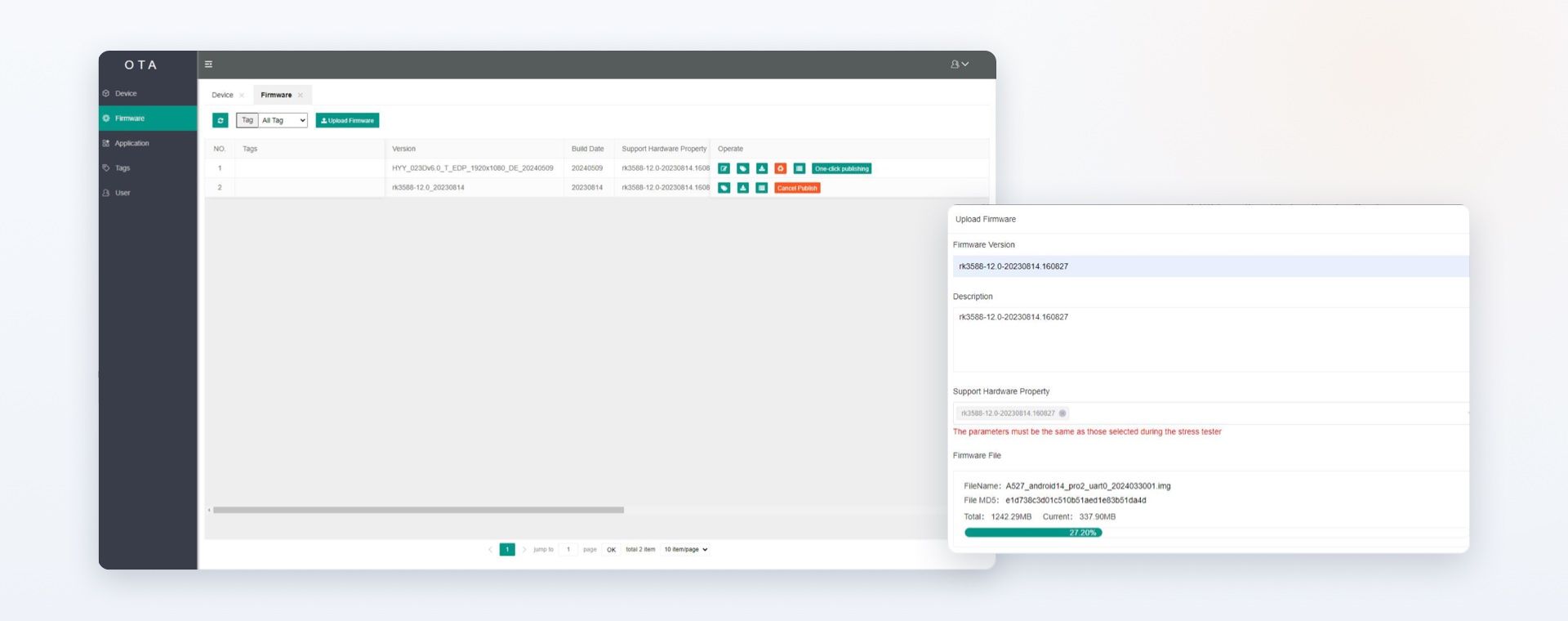This screenshot has width=1568, height=621.
Task: Open details list icon for rk3588-12.0_20230814 row
Action: pos(762,188)
